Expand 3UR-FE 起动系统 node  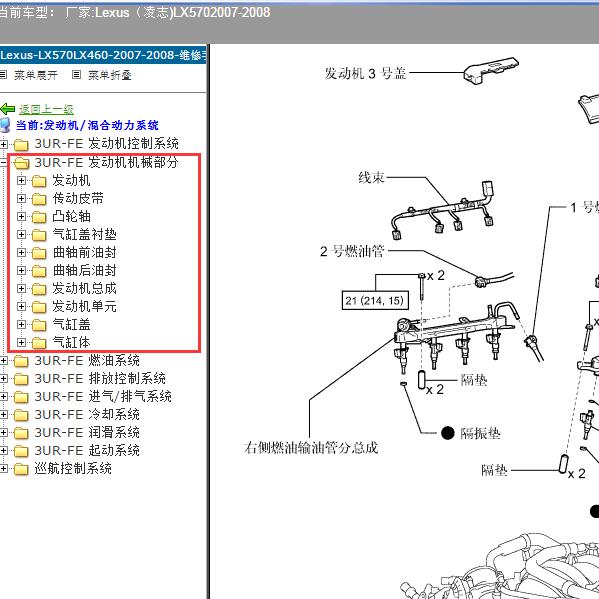tap(3, 450)
